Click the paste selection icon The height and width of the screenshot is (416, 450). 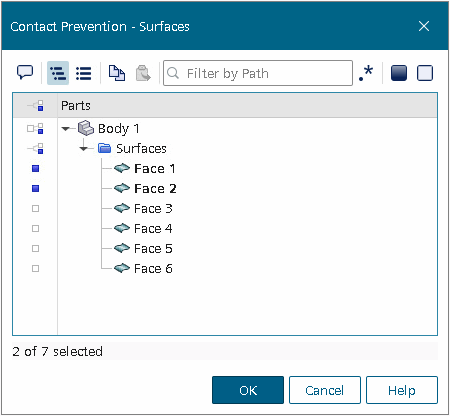143,73
